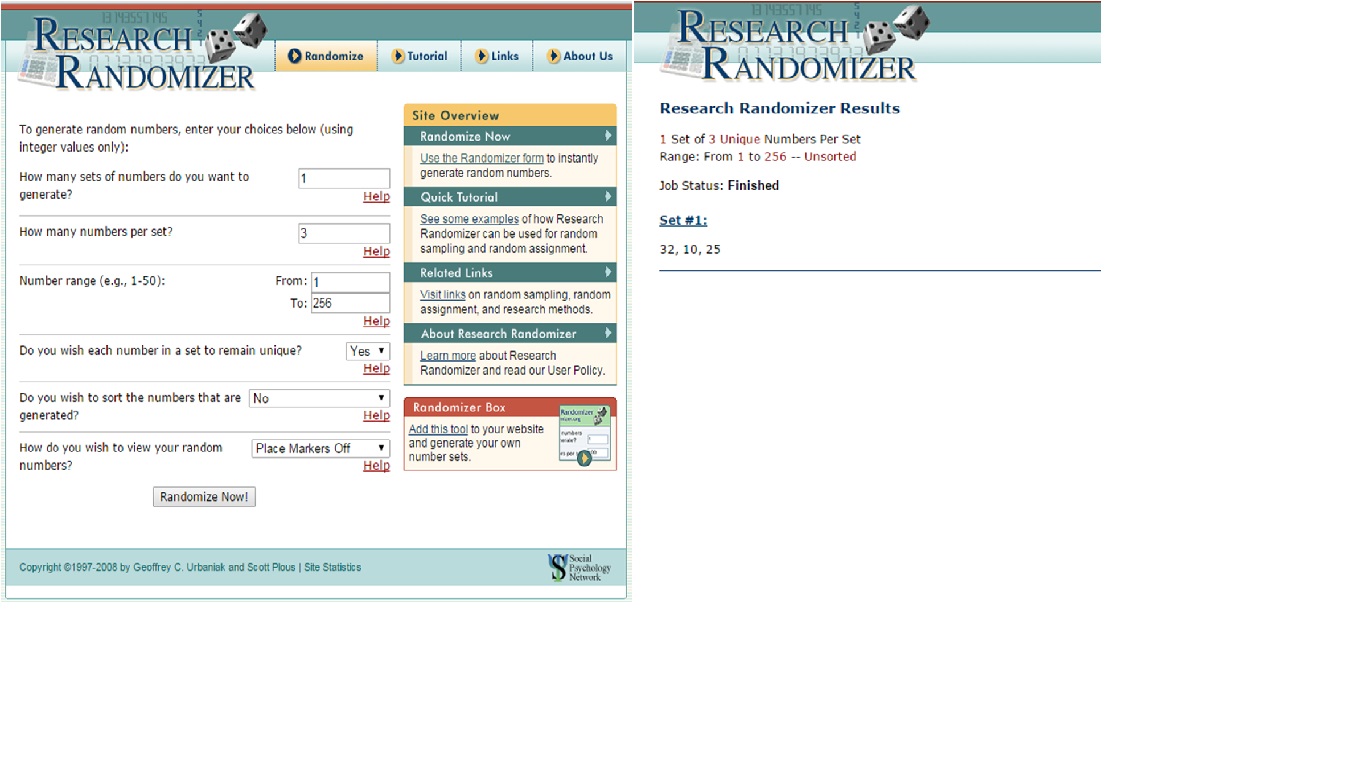The height and width of the screenshot is (768, 1366).
Task: Click the See some examples link
Action: pyautogui.click(x=469, y=219)
